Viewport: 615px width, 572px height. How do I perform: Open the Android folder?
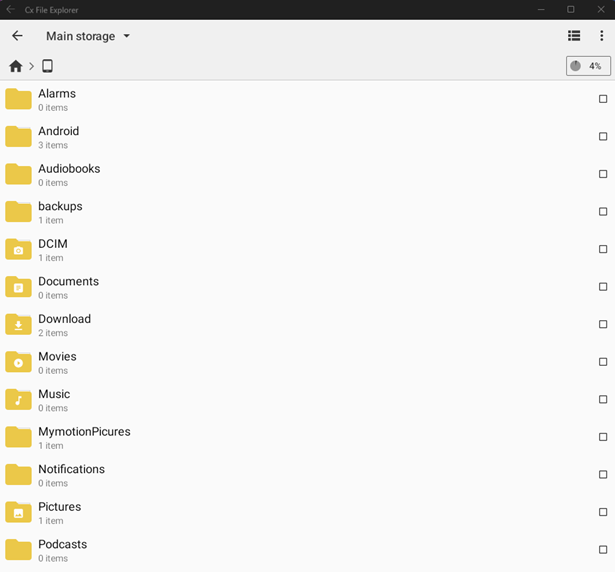[x=58, y=137]
